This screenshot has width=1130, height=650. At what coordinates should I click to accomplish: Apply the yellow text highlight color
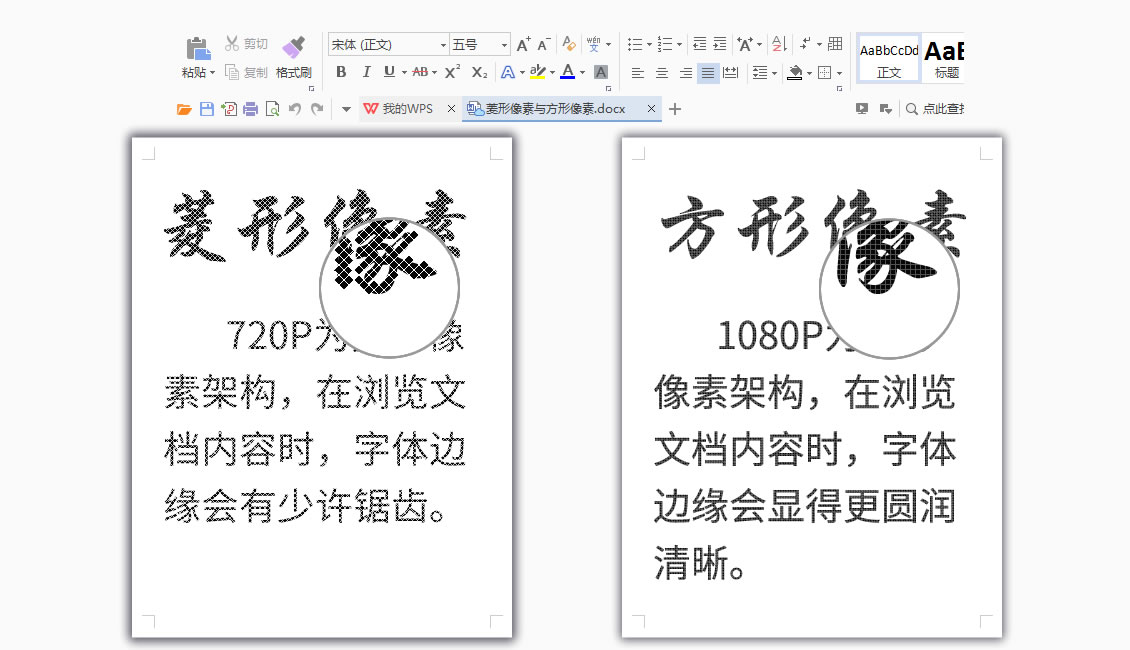537,72
